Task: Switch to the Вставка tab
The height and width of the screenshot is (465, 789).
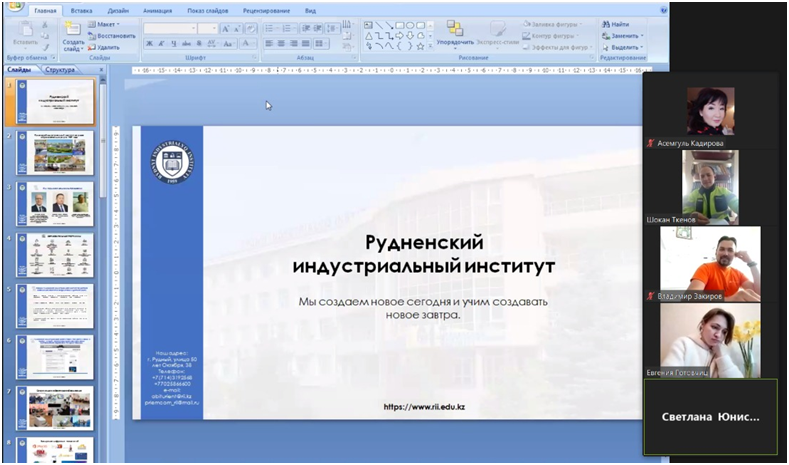Action: 81,11
